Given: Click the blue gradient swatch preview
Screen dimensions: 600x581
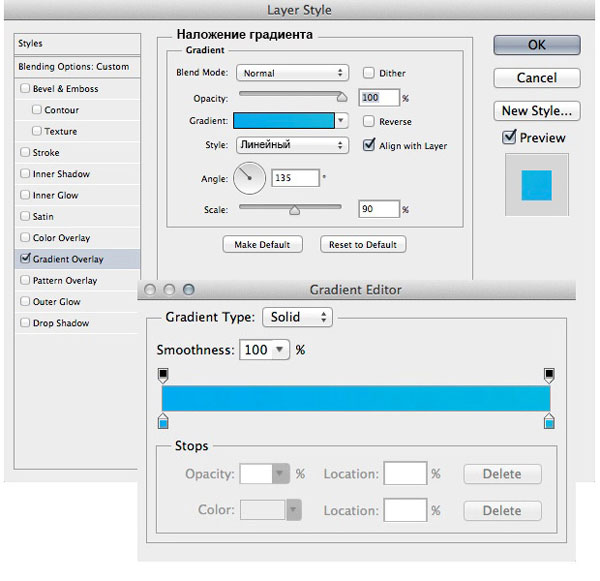Looking at the screenshot, I should point(284,121).
